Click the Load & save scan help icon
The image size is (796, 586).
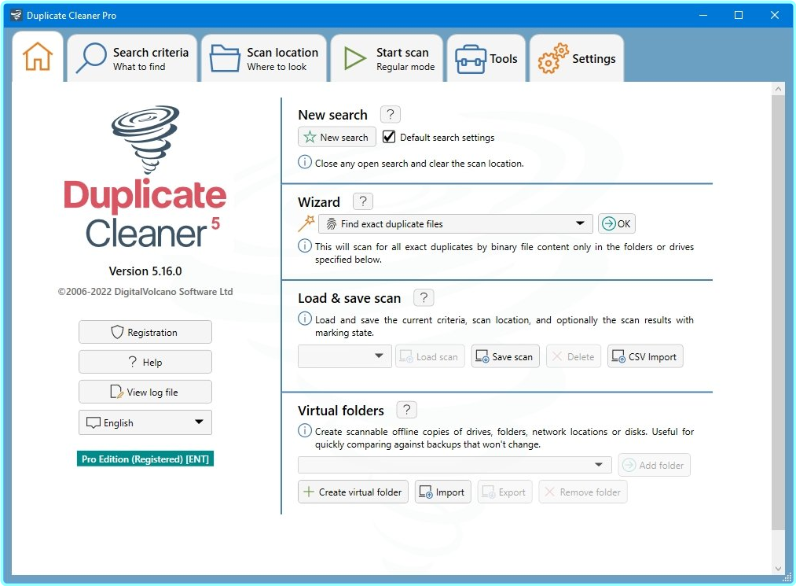click(x=424, y=298)
